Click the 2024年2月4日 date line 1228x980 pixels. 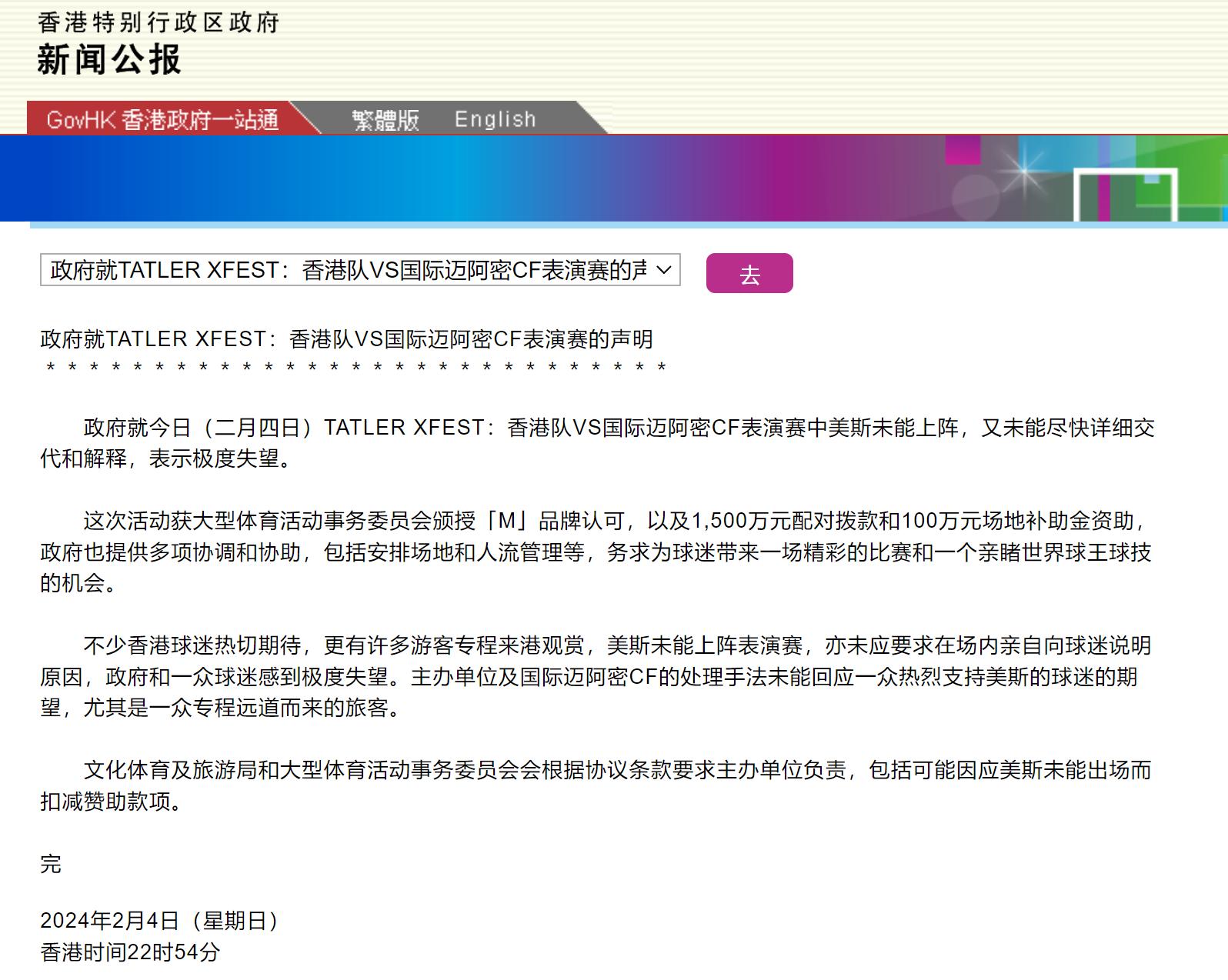coord(159,921)
